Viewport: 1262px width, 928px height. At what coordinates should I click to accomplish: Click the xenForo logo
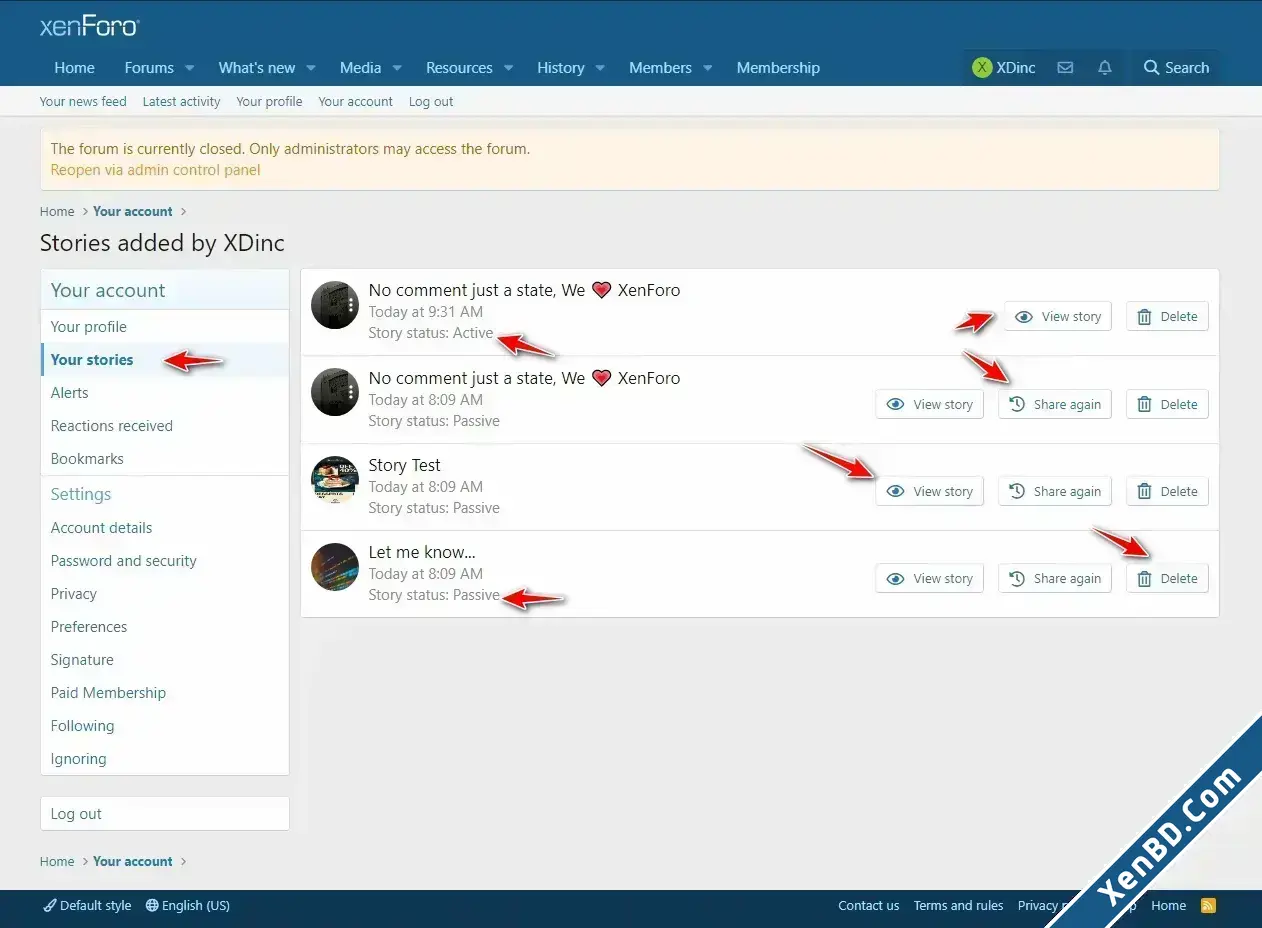[x=89, y=27]
